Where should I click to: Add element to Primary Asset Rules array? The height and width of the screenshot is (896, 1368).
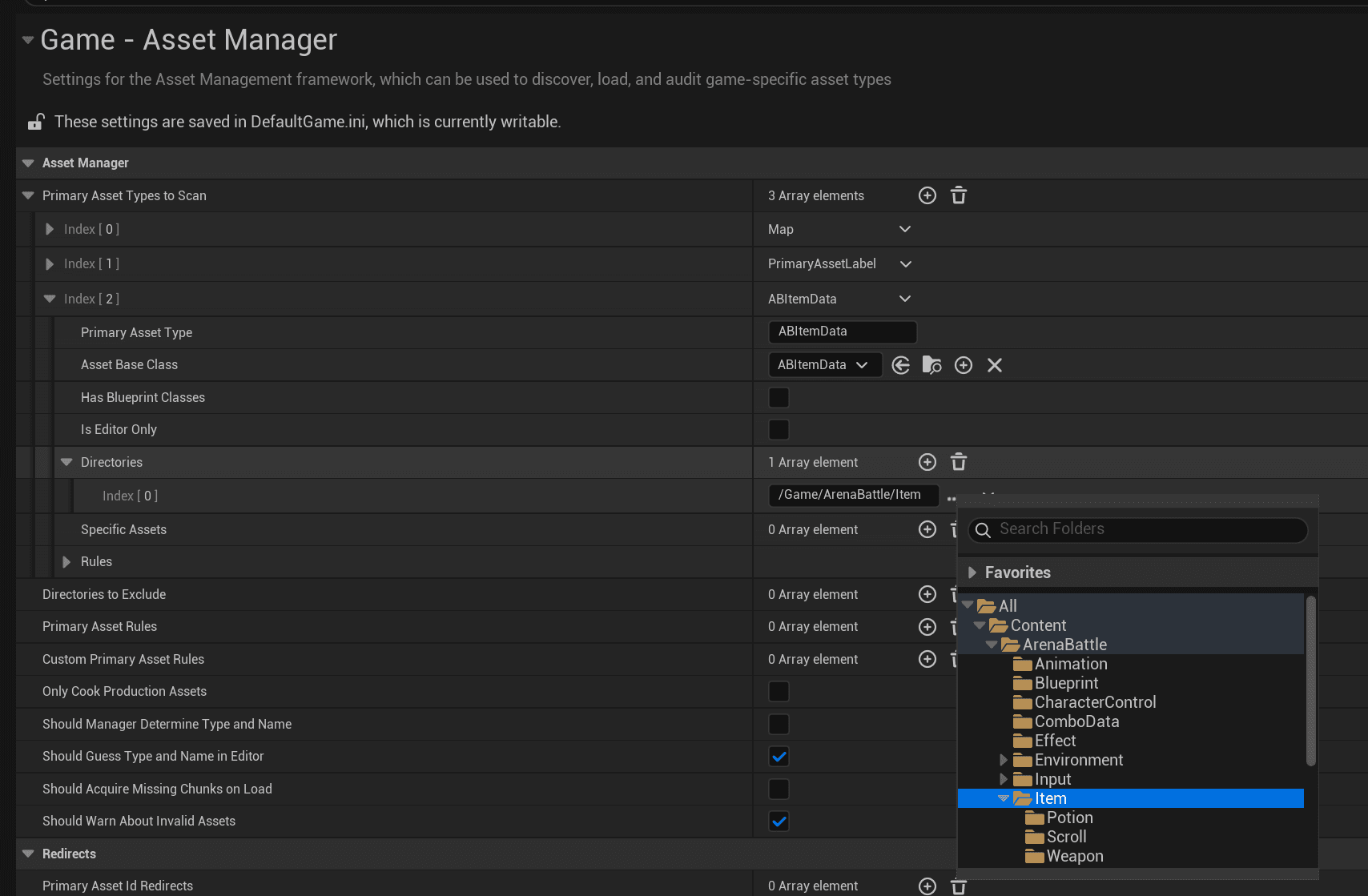pyautogui.click(x=927, y=627)
